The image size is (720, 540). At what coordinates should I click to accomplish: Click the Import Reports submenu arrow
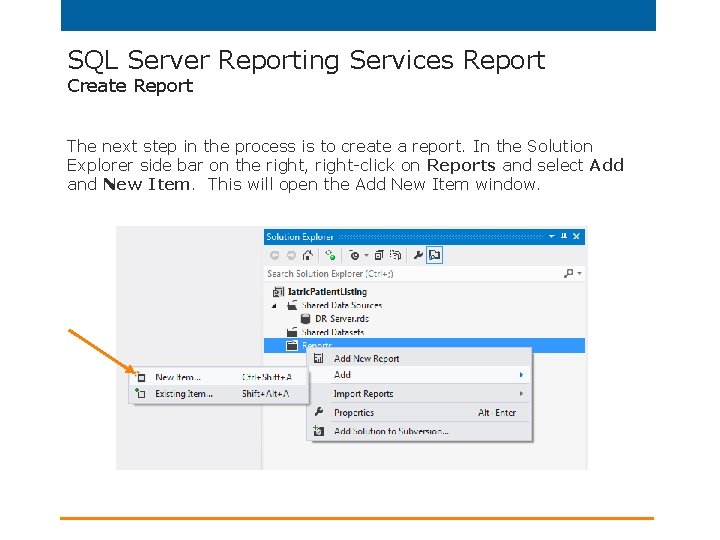coord(521,394)
